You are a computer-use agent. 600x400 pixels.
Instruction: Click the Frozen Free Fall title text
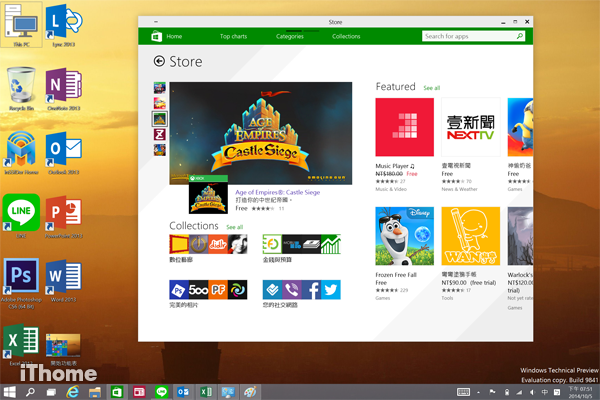click(396, 275)
